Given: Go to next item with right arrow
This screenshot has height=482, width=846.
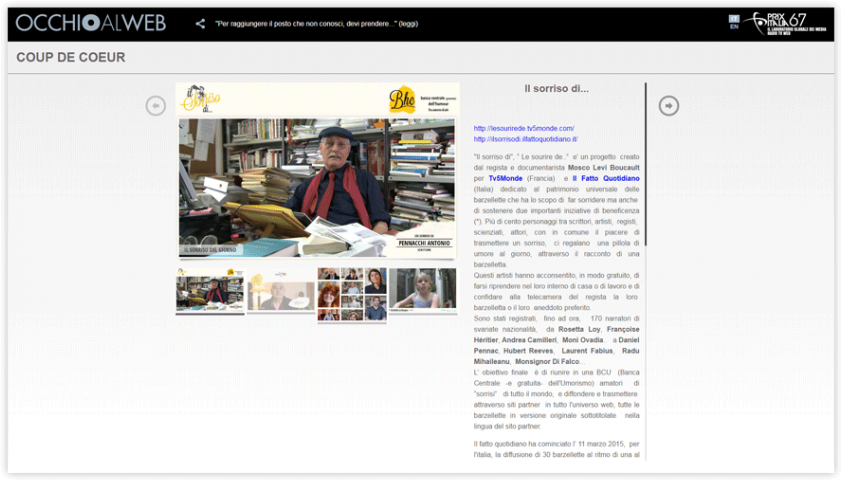Looking at the screenshot, I should tap(668, 106).
